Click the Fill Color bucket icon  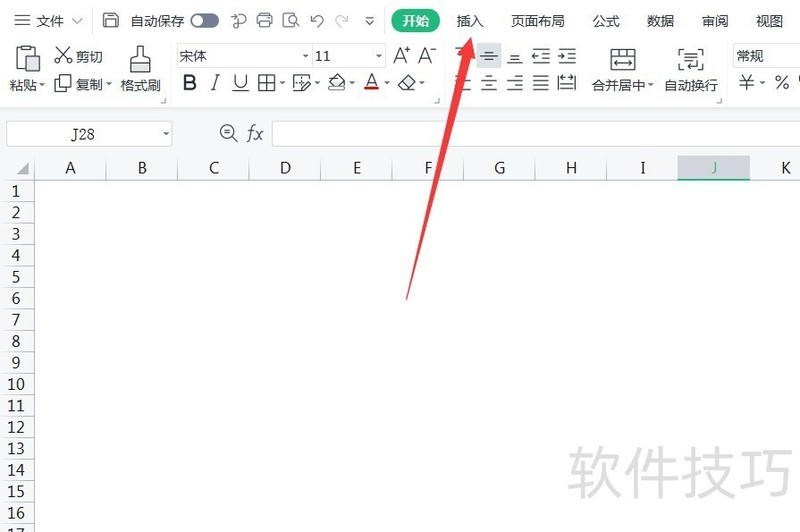tap(337, 83)
